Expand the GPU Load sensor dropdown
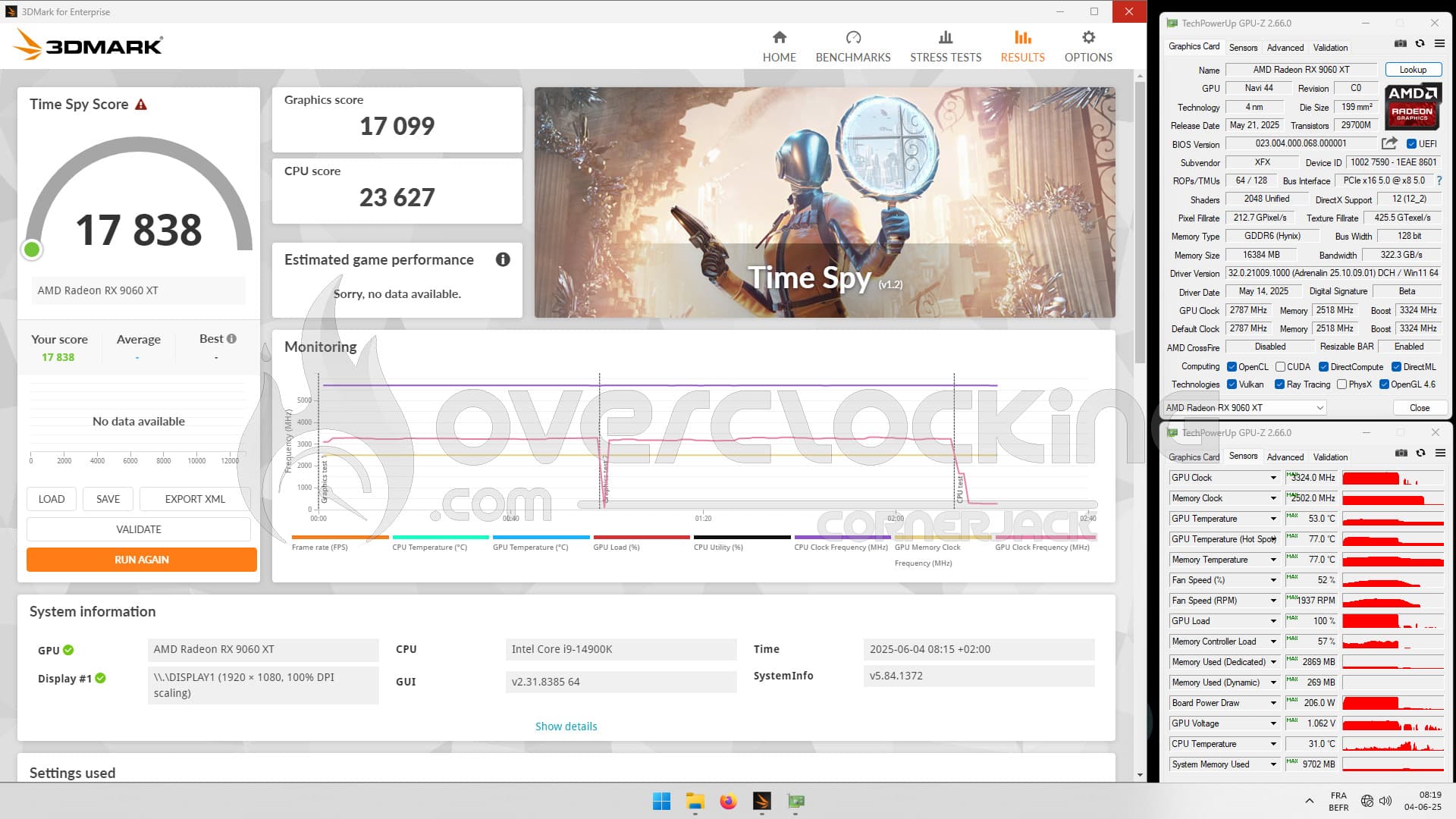This screenshot has width=1456, height=819. [1273, 621]
